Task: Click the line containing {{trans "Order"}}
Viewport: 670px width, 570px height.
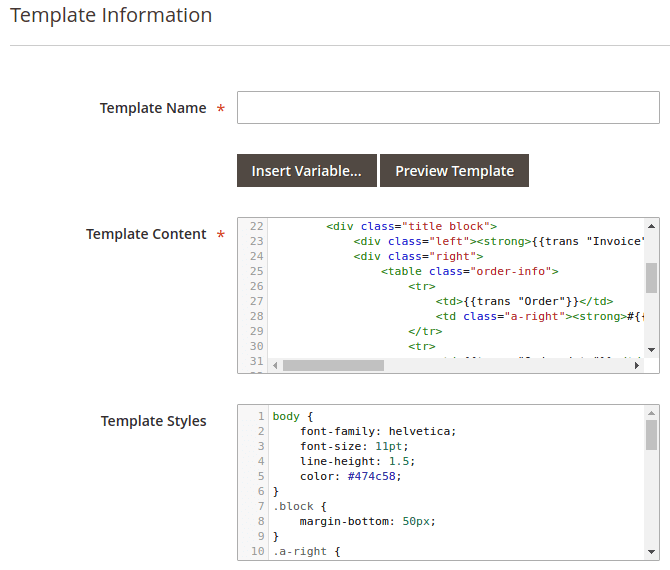Action: coord(524,301)
